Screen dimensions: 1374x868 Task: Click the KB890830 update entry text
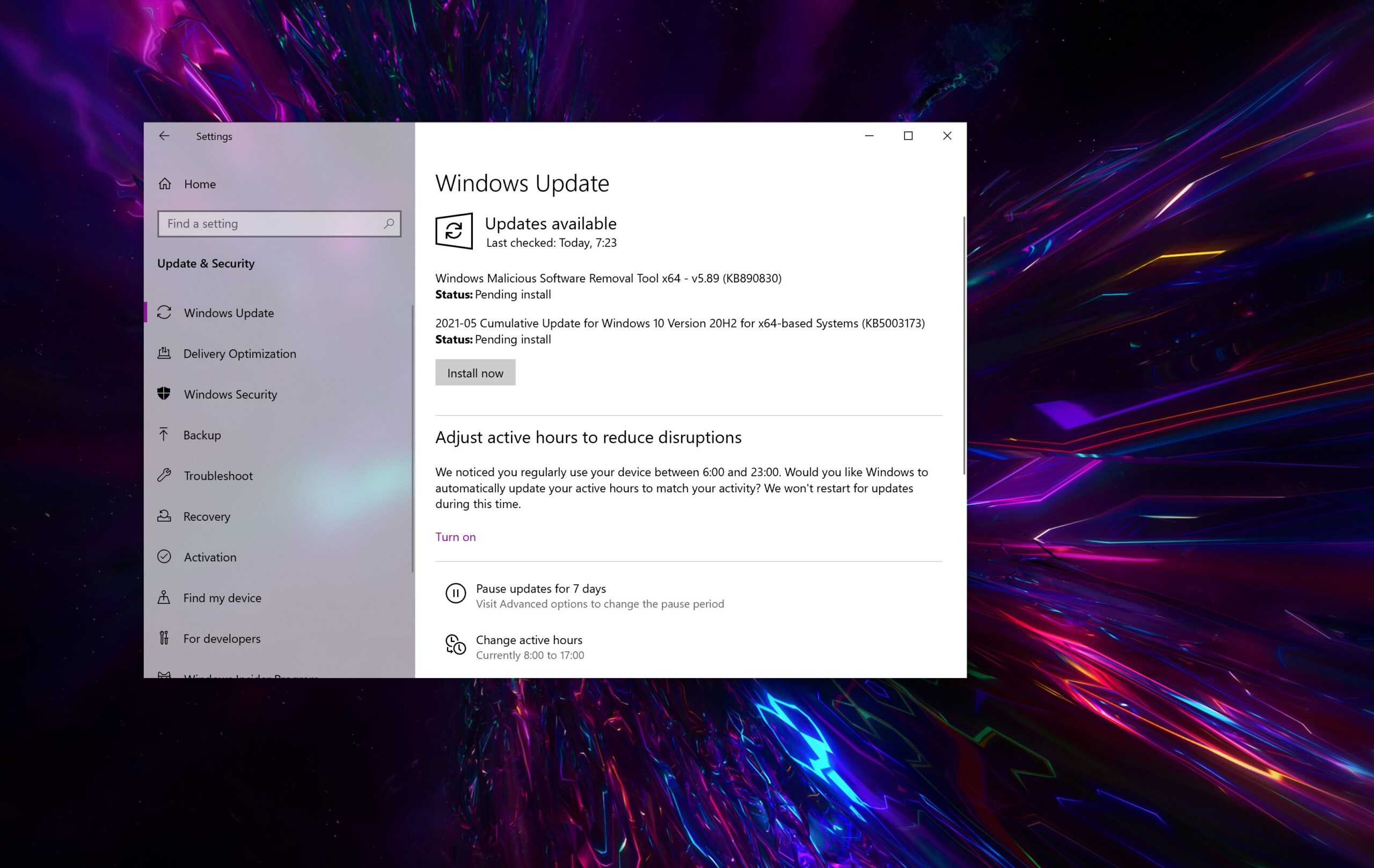(608, 279)
